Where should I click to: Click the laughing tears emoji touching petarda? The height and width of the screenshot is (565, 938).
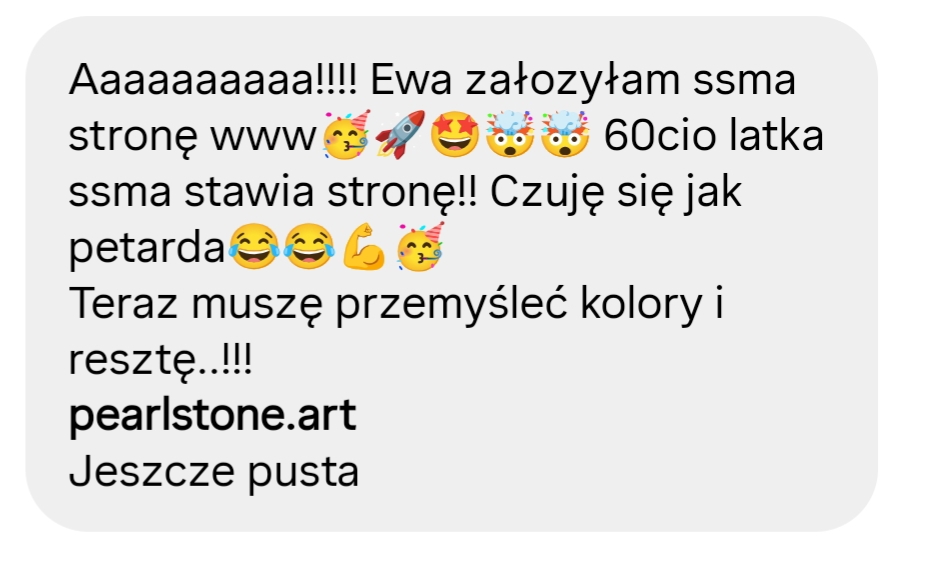[254, 246]
